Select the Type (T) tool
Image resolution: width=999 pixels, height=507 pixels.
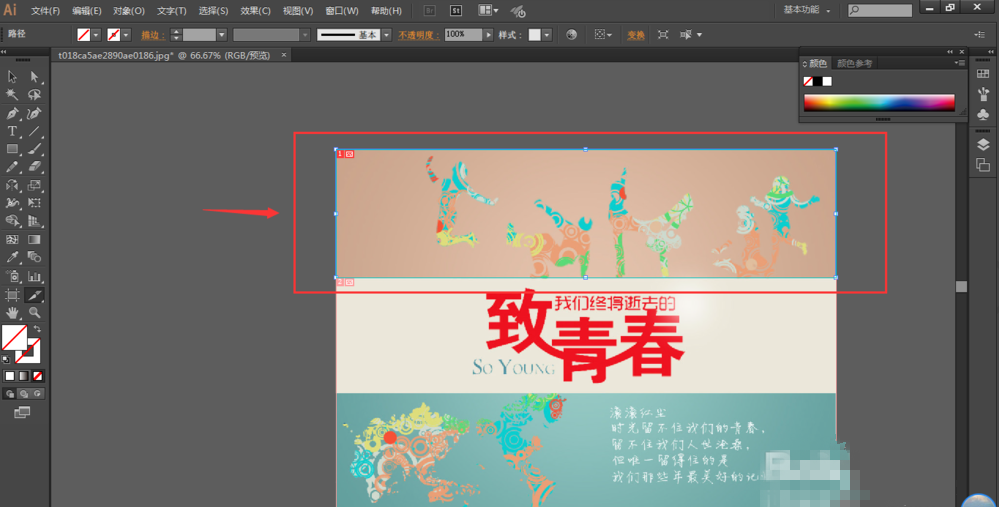13,131
